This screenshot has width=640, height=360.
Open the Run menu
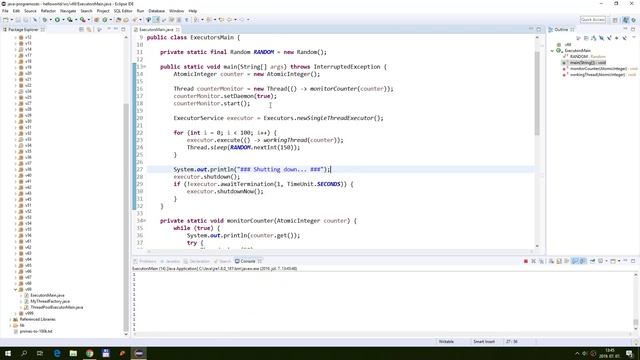point(140,11)
